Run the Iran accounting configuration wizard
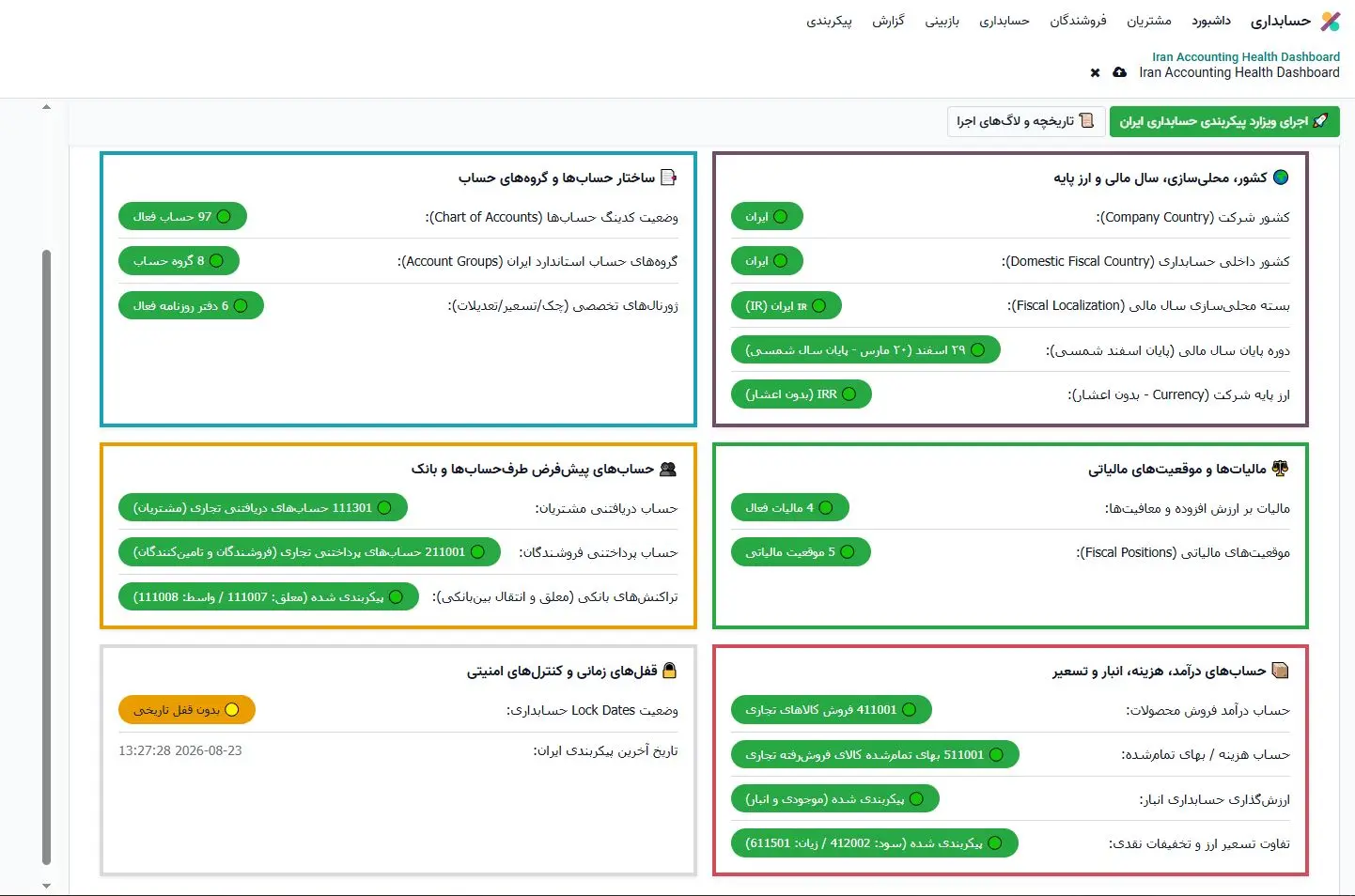Screen dimensions: 1355x896 pos(1224,121)
